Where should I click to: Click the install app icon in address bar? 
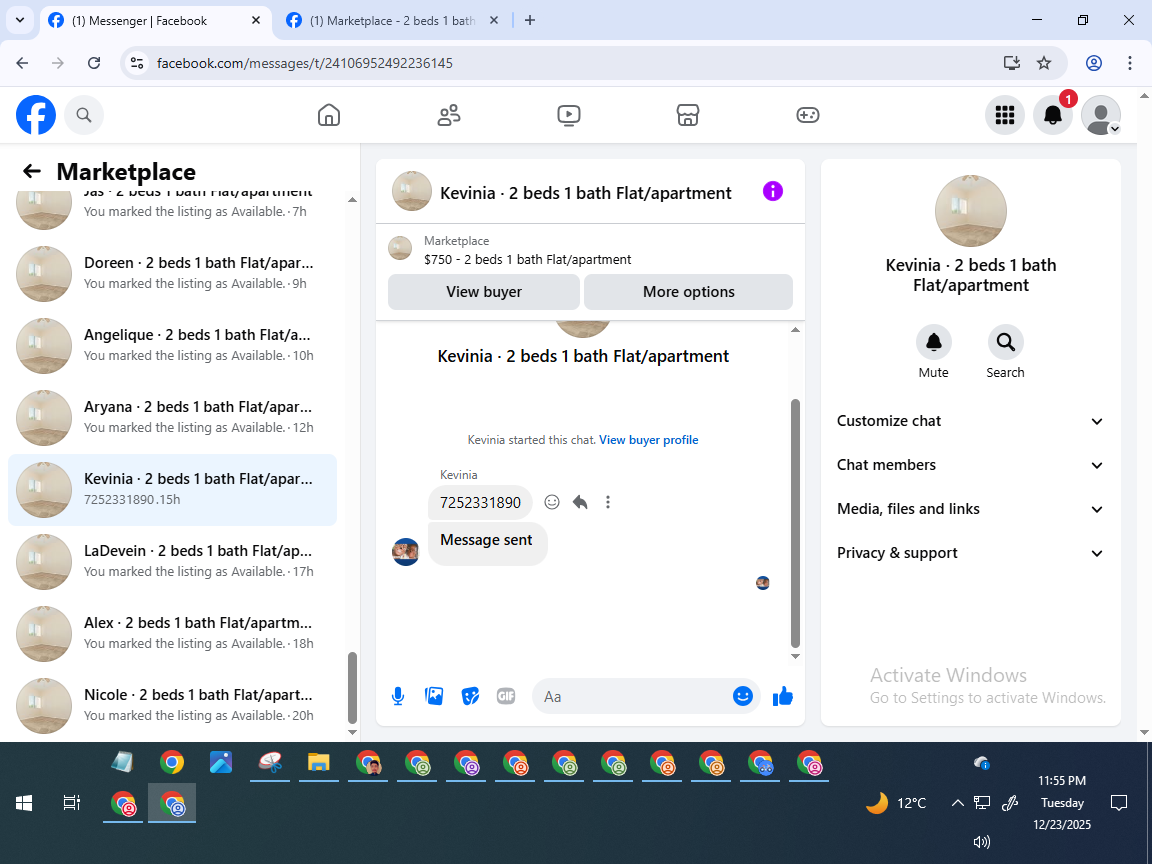tap(1012, 63)
